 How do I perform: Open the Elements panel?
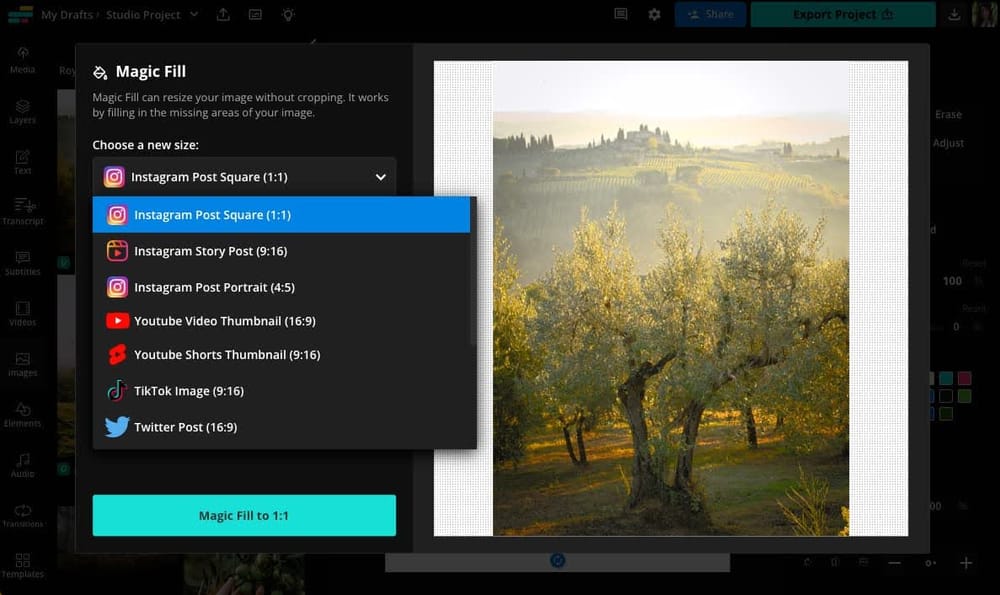(22, 415)
